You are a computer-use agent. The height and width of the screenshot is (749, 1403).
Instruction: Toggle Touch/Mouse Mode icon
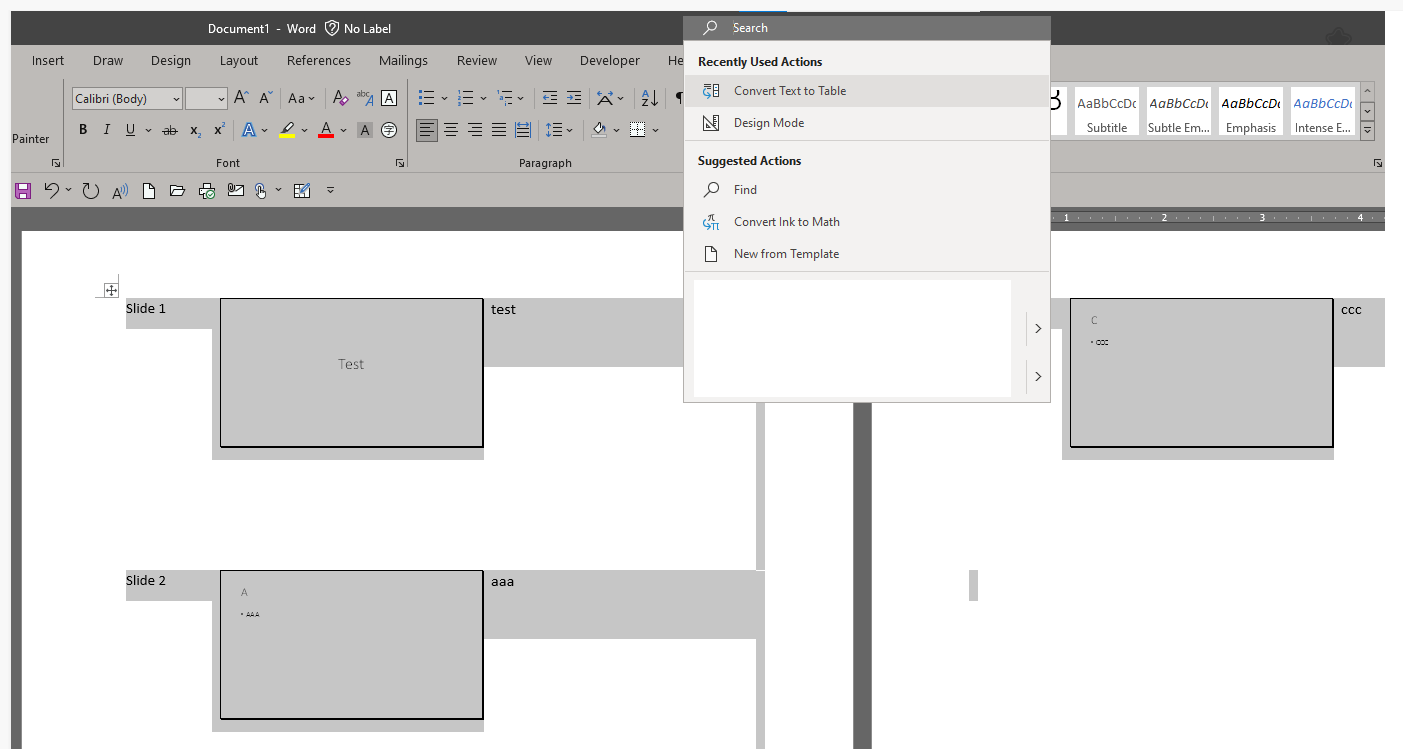261,190
